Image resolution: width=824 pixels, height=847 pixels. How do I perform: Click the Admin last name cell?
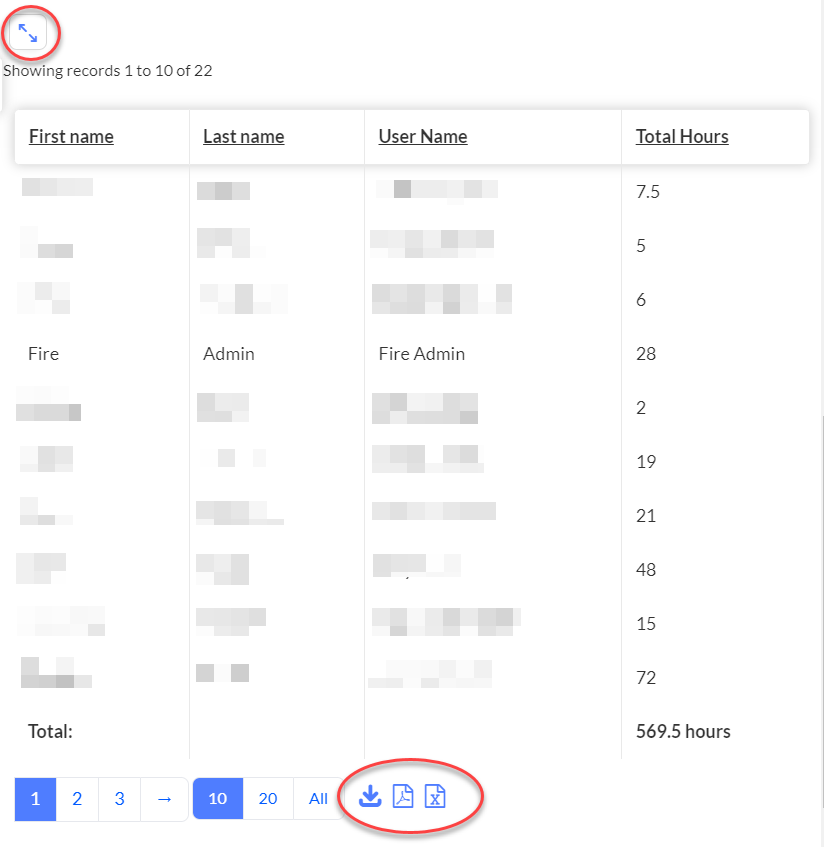click(x=229, y=354)
